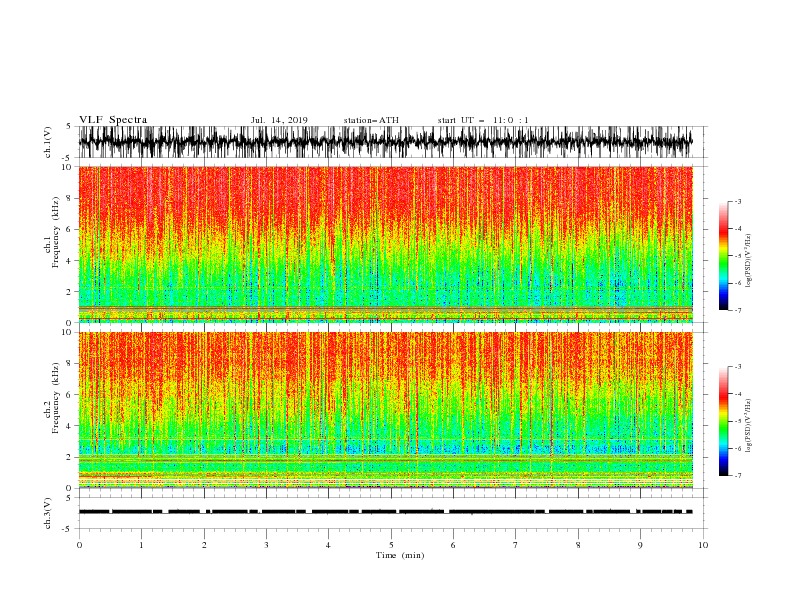792x612 pixels.
Task: Click time axis tick label "9"
Action: coord(640,545)
